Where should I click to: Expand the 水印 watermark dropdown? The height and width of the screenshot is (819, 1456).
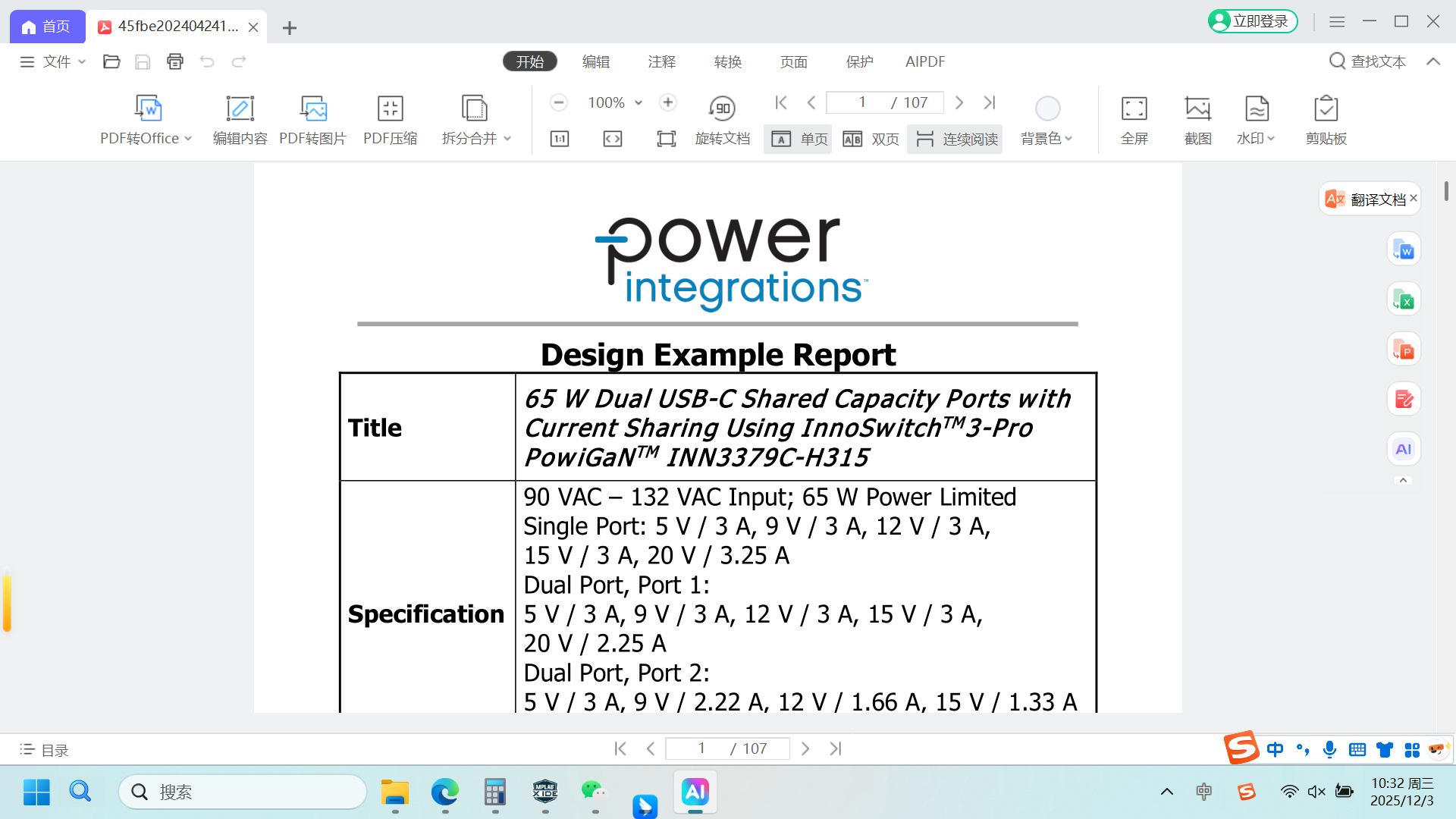click(1271, 139)
